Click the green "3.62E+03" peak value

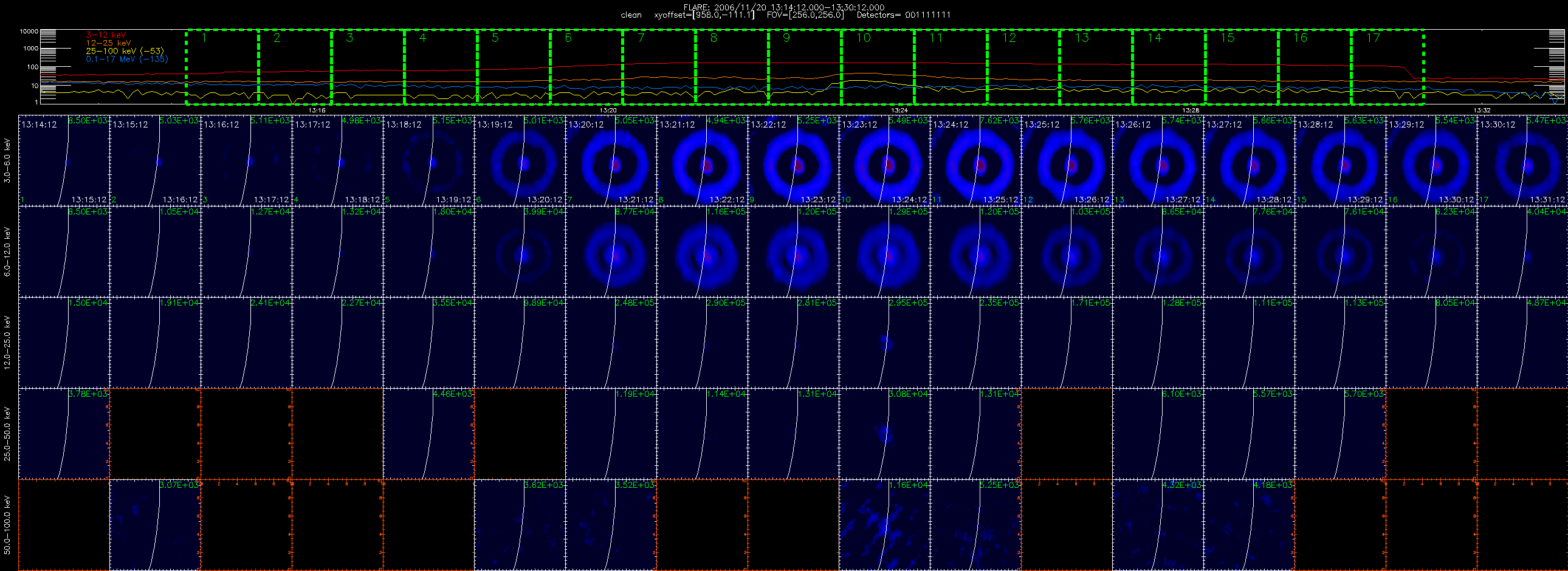(x=543, y=485)
